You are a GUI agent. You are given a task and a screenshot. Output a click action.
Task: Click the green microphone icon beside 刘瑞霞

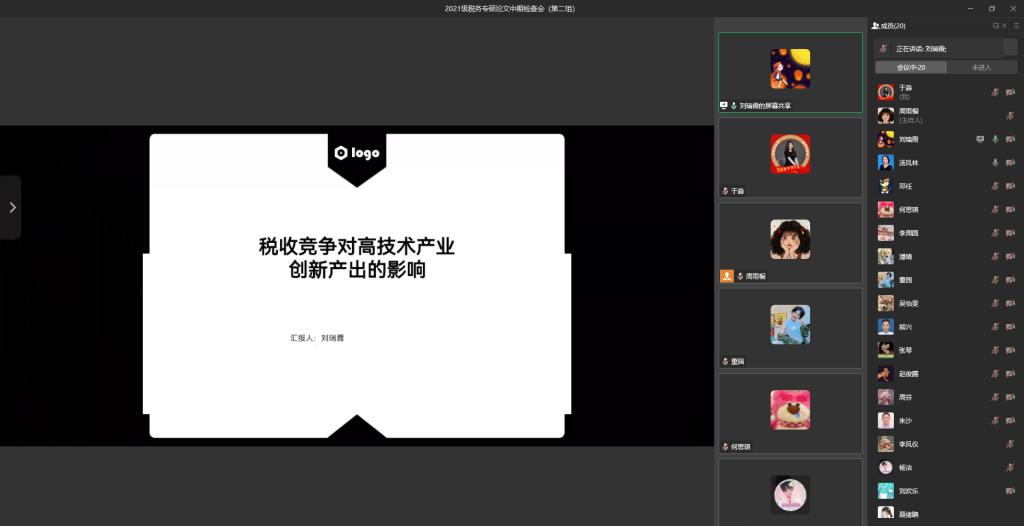[995, 139]
